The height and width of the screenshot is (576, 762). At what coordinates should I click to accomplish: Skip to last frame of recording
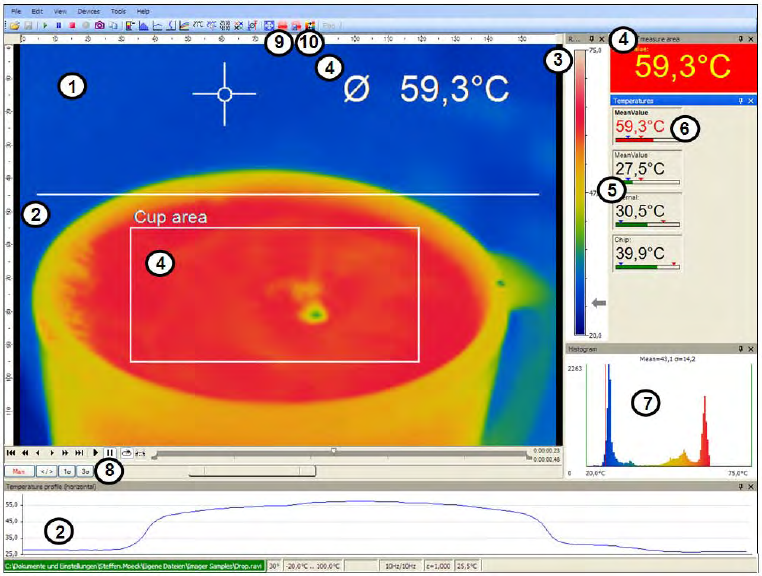79,453
